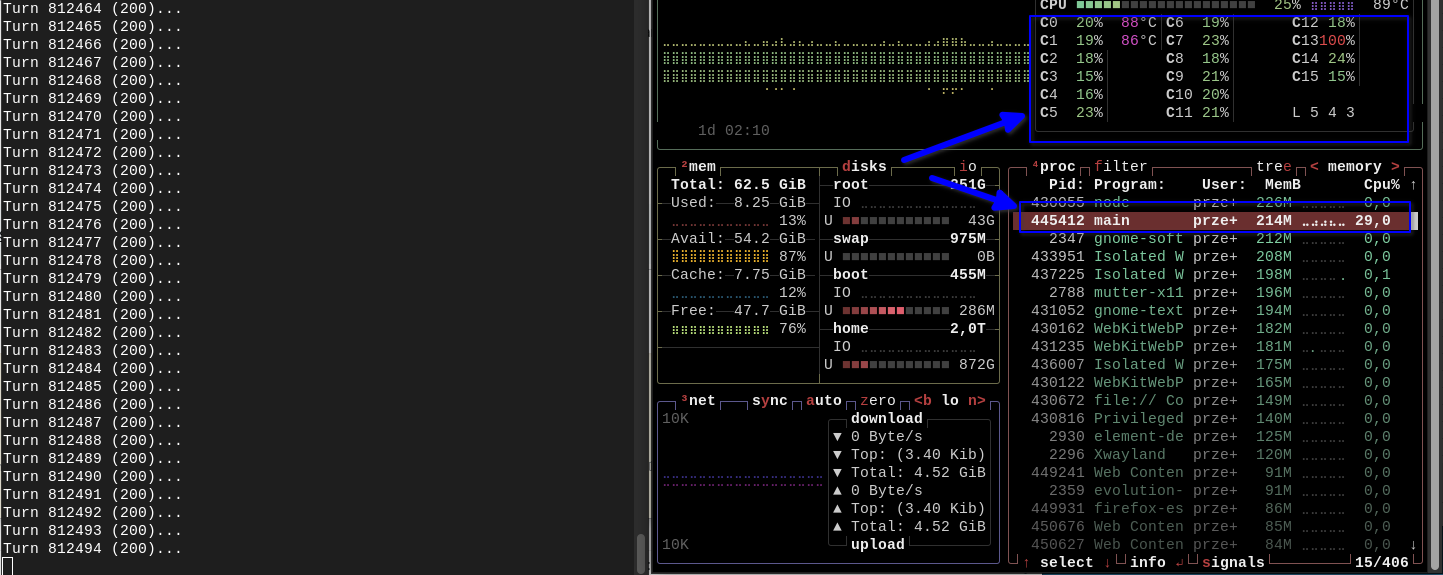Toggle the disks panel display
The width and height of the screenshot is (1443, 575).
tap(864, 167)
